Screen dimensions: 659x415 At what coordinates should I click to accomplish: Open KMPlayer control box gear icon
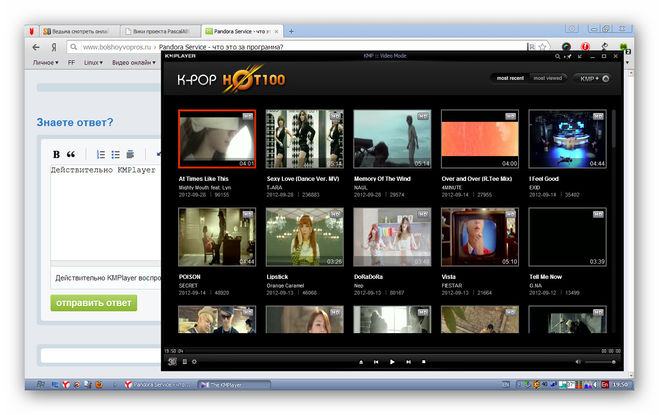[194, 362]
